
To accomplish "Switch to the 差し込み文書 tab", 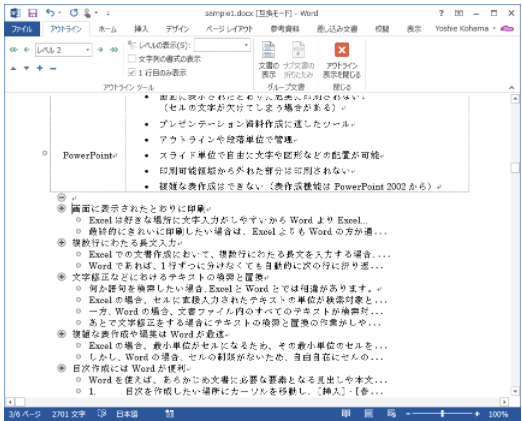I will pos(337,29).
